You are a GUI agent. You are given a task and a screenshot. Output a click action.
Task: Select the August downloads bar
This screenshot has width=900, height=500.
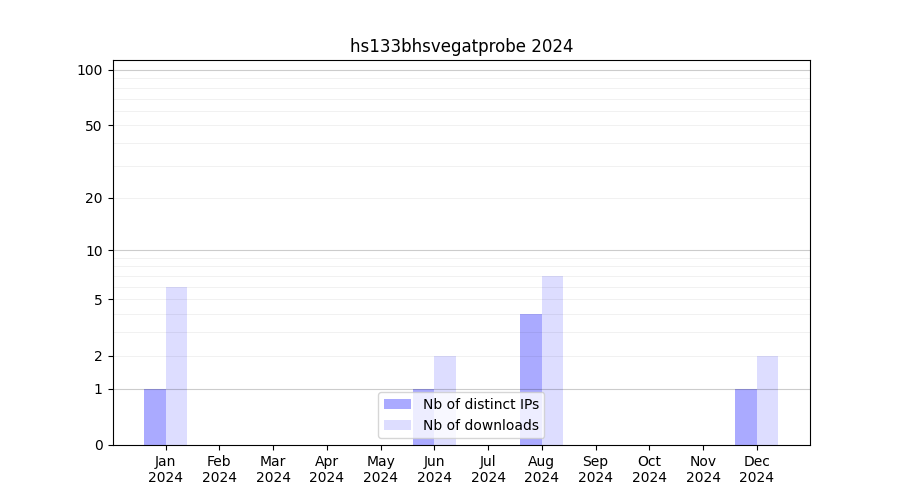pyautogui.click(x=552, y=360)
